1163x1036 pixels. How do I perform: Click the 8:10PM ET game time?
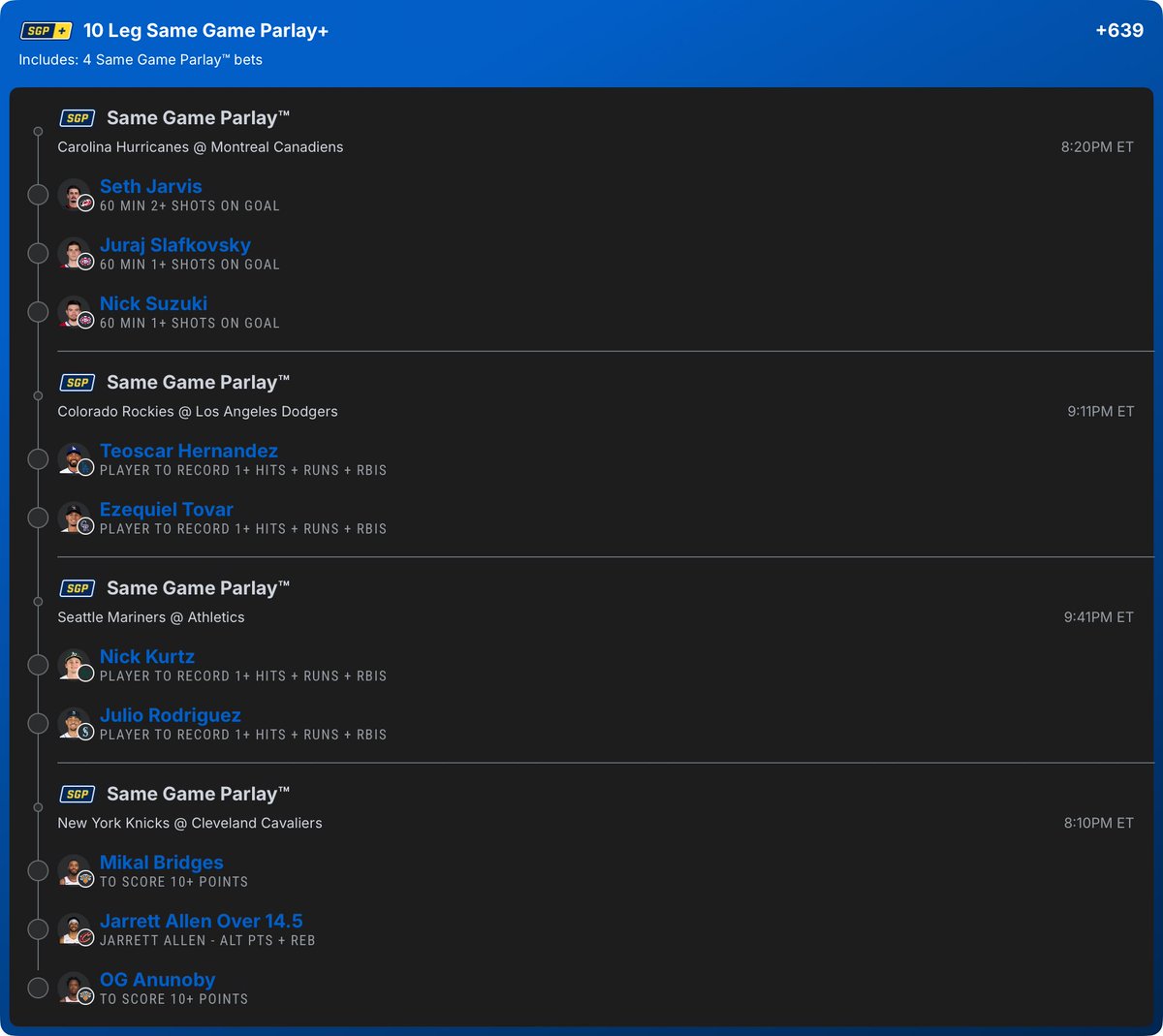click(1099, 823)
